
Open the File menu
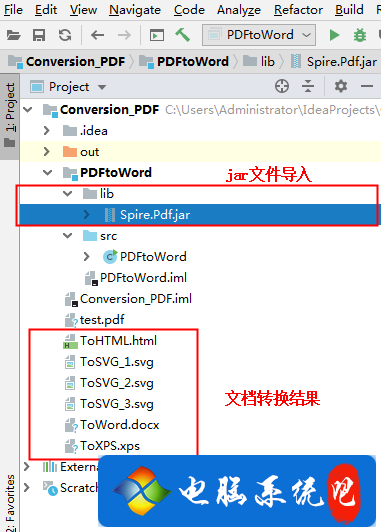point(13,10)
